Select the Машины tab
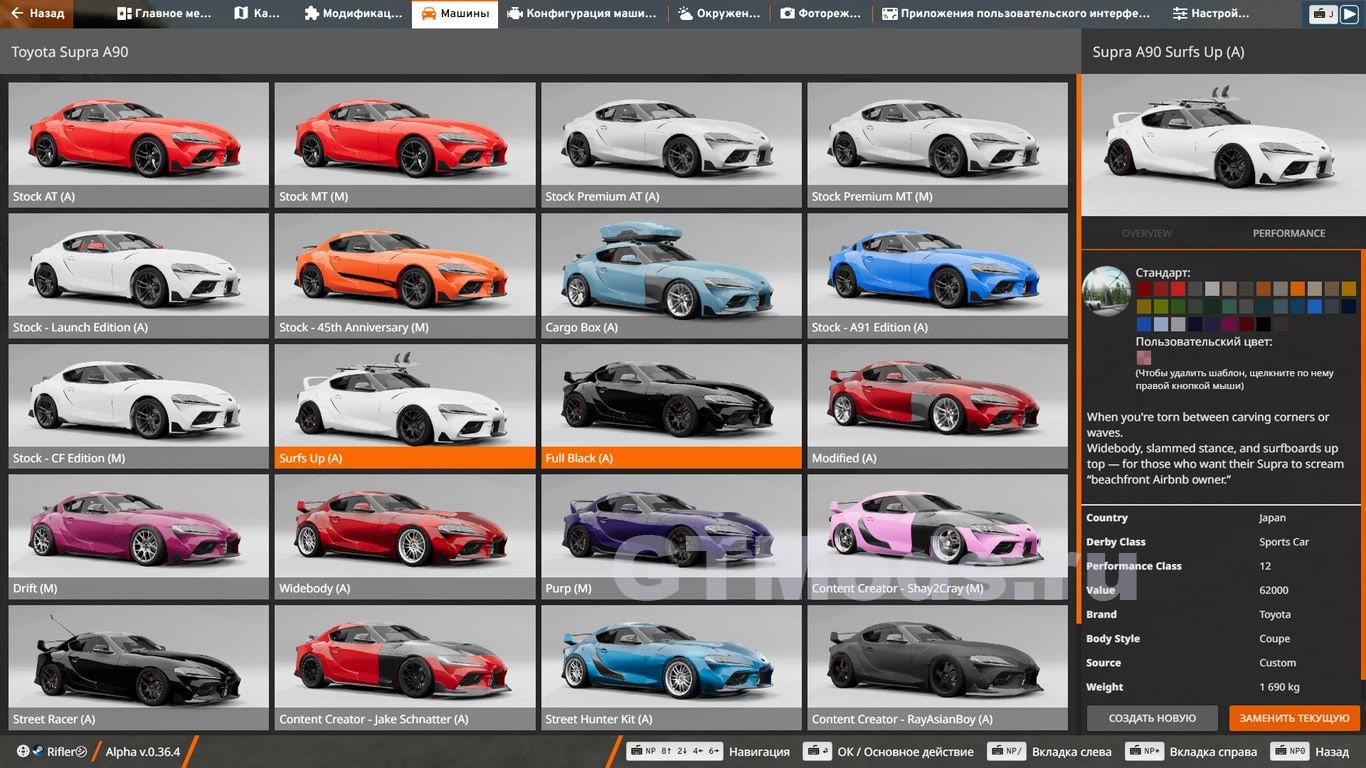 pos(455,14)
